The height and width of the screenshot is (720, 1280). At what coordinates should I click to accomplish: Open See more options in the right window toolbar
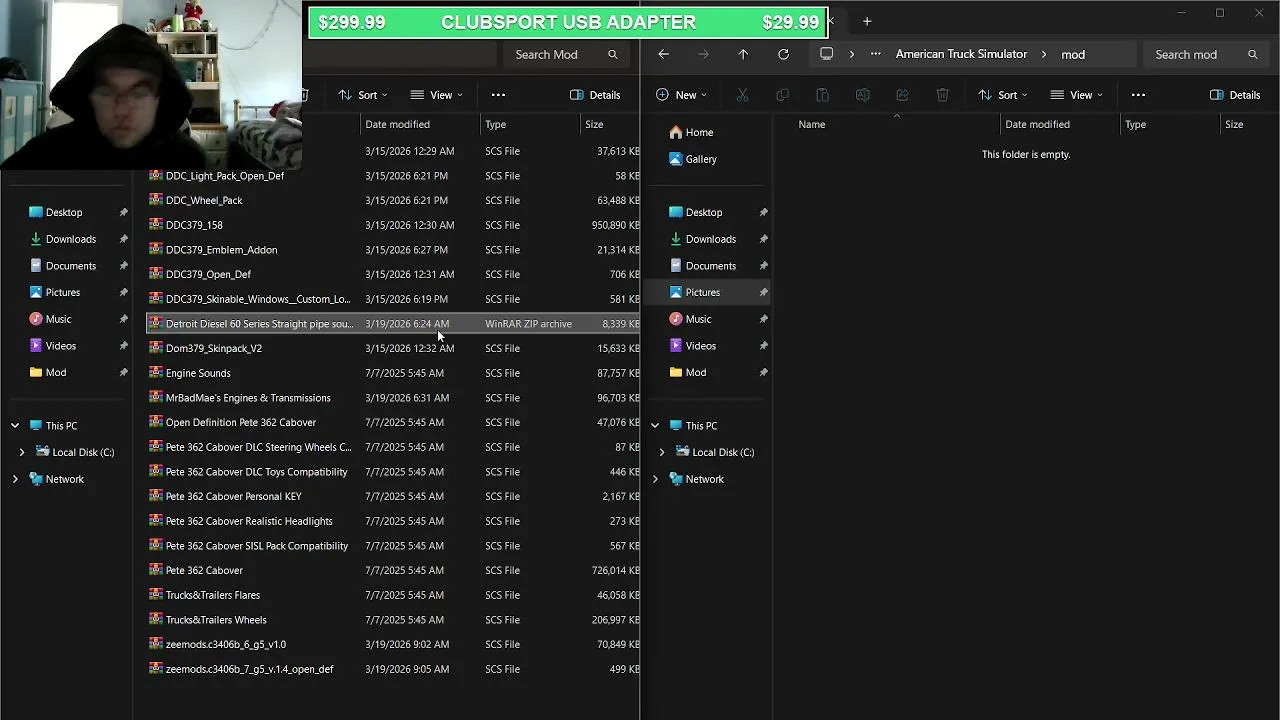(1138, 95)
